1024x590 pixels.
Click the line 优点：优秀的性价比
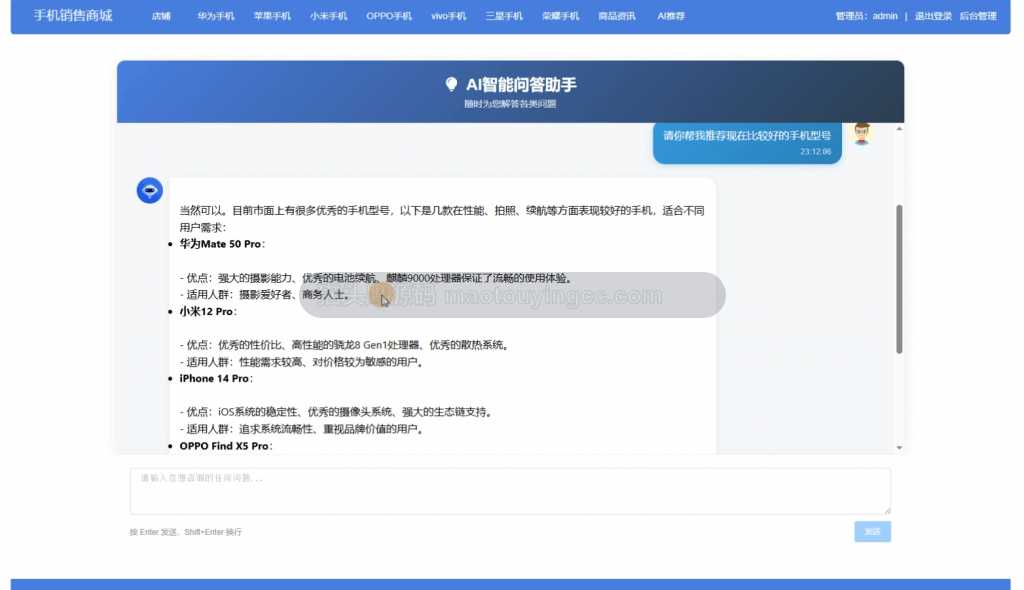click(x=344, y=344)
